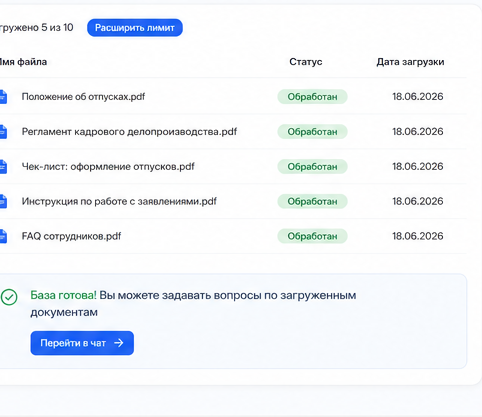Open chat via 'Перейти в чат' button
Image resolution: width=482 pixels, height=417 pixels.
(82, 343)
